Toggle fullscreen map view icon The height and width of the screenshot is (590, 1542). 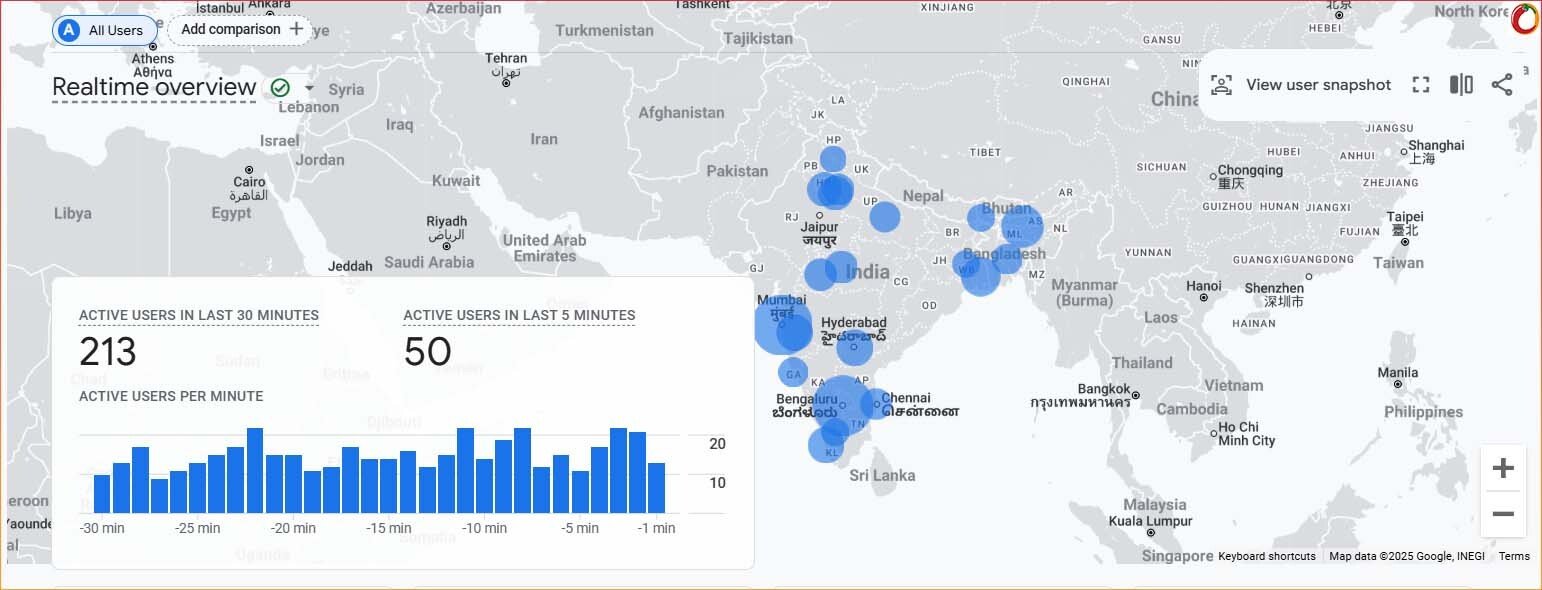[x=1421, y=85]
